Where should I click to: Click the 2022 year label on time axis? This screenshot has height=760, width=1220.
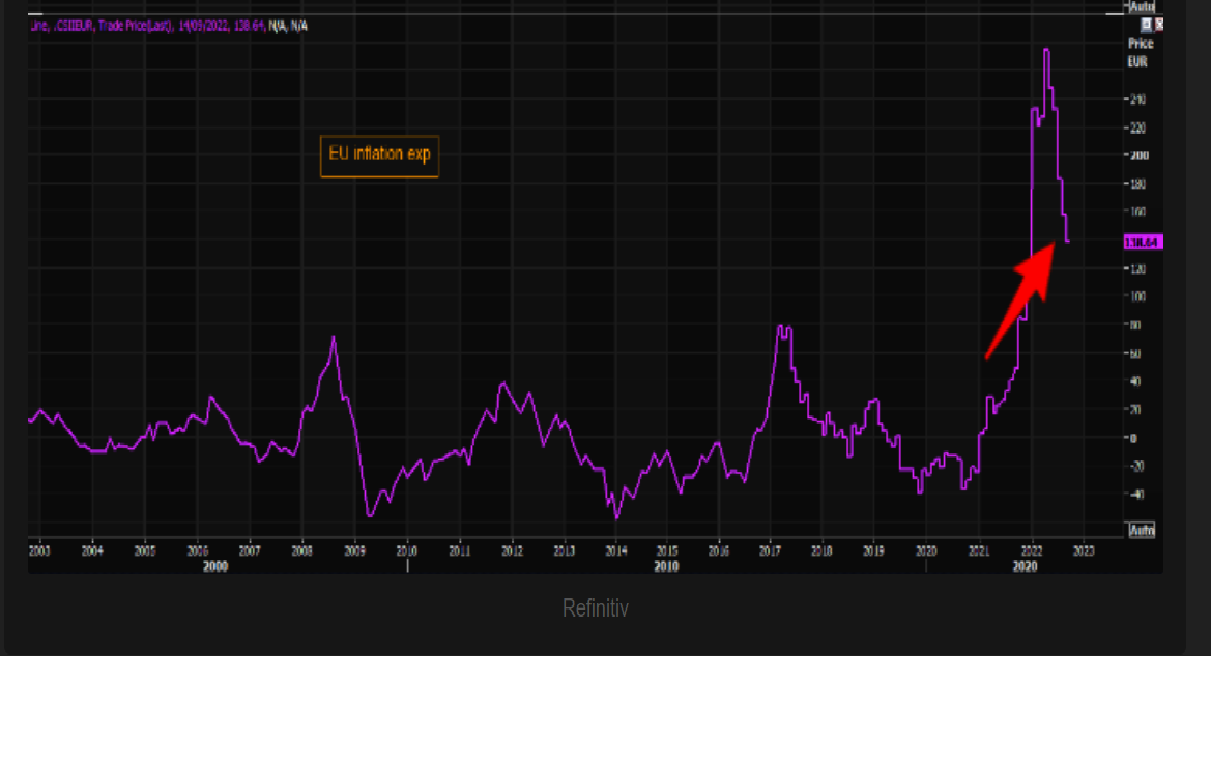click(1031, 550)
